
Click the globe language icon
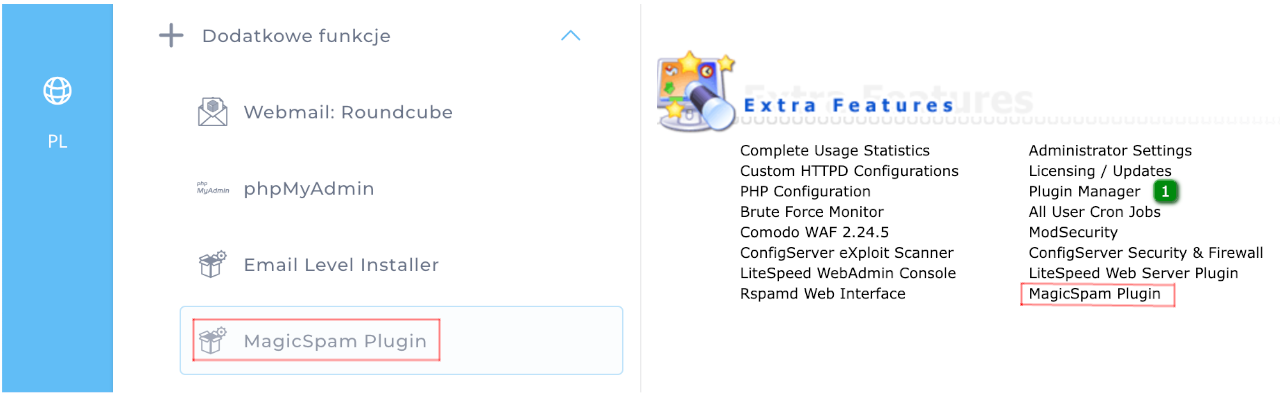tap(57, 92)
